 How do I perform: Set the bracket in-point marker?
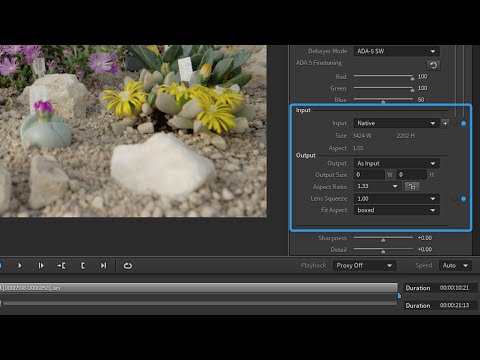coord(83,266)
